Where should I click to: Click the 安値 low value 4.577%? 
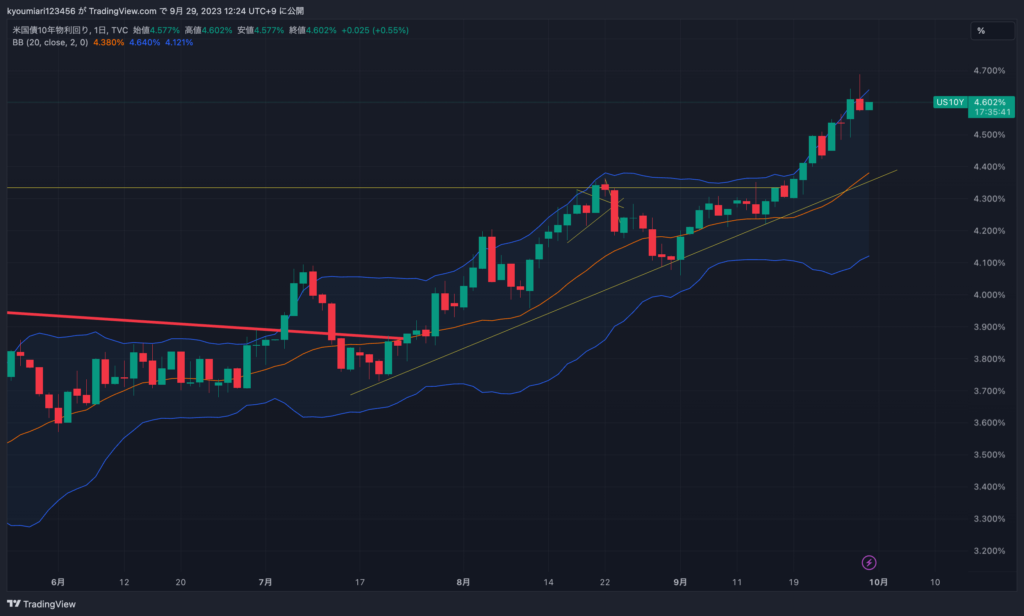click(269, 30)
